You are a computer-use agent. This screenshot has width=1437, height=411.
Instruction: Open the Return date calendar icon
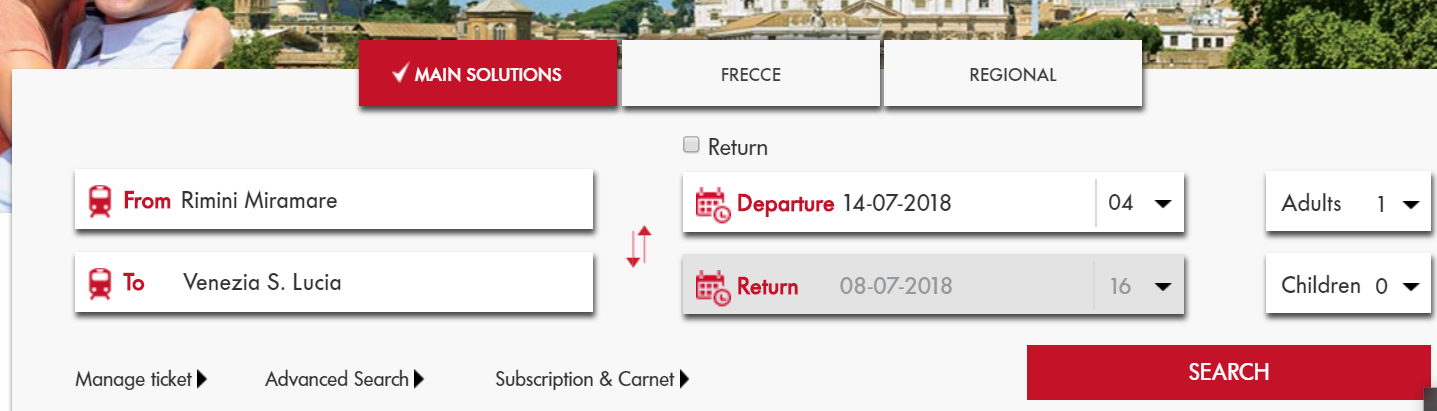point(712,287)
